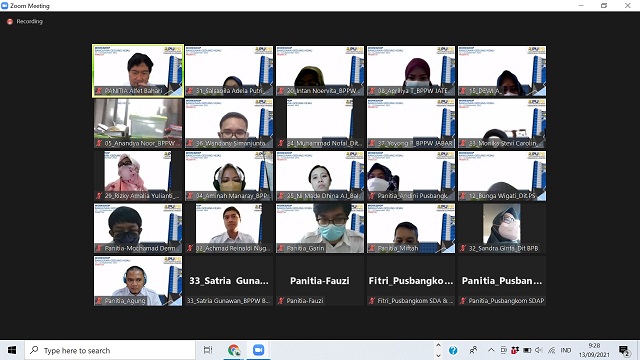Open the Windows Start menu
The height and width of the screenshot is (360, 640).
point(12,350)
